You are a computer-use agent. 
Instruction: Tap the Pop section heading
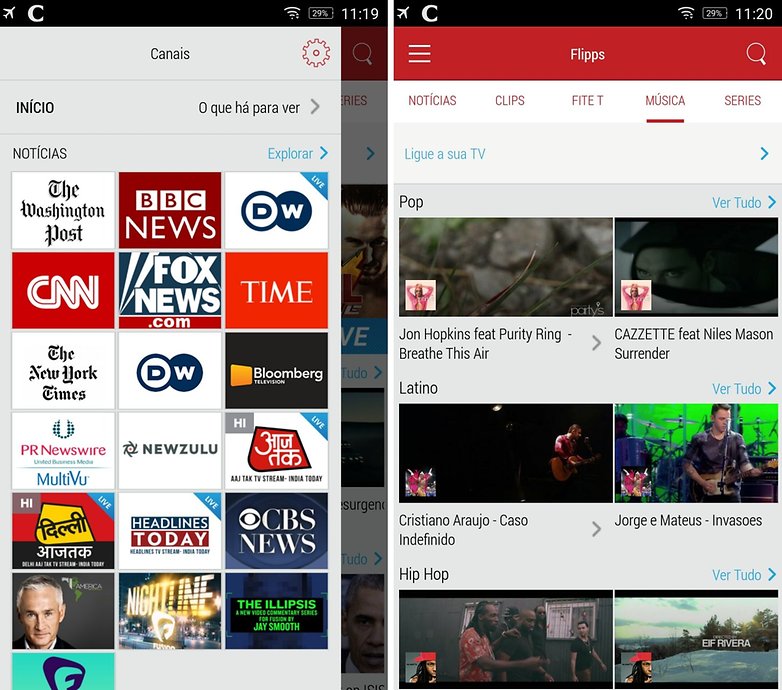411,202
